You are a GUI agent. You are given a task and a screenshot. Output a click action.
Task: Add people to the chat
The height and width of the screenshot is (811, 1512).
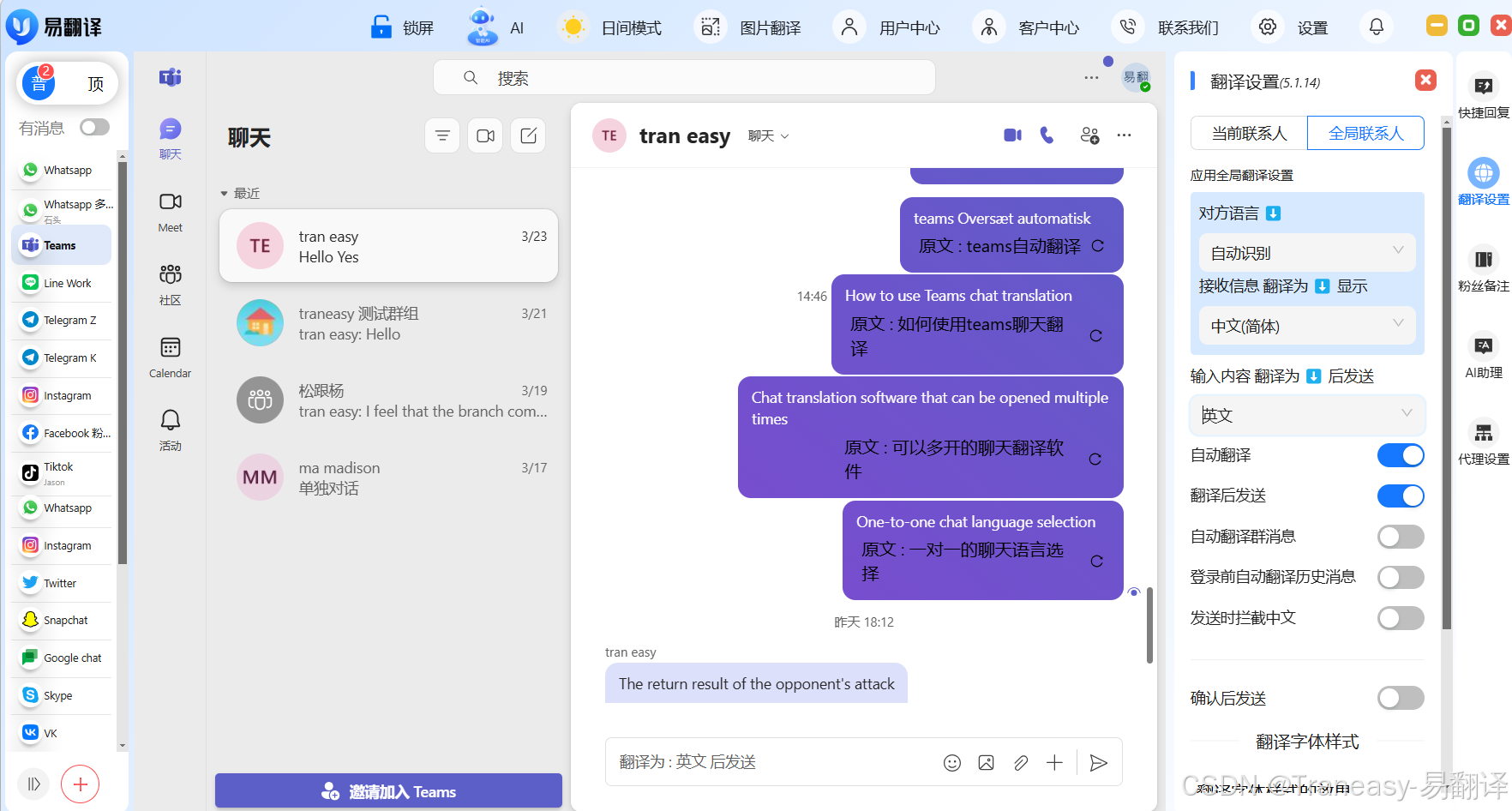tap(1089, 135)
